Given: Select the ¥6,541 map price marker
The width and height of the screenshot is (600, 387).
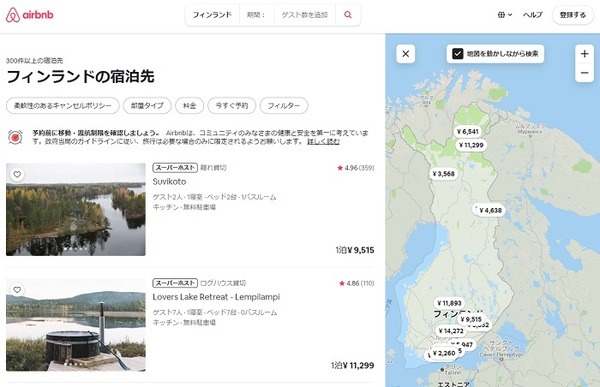Looking at the screenshot, I should [x=468, y=132].
